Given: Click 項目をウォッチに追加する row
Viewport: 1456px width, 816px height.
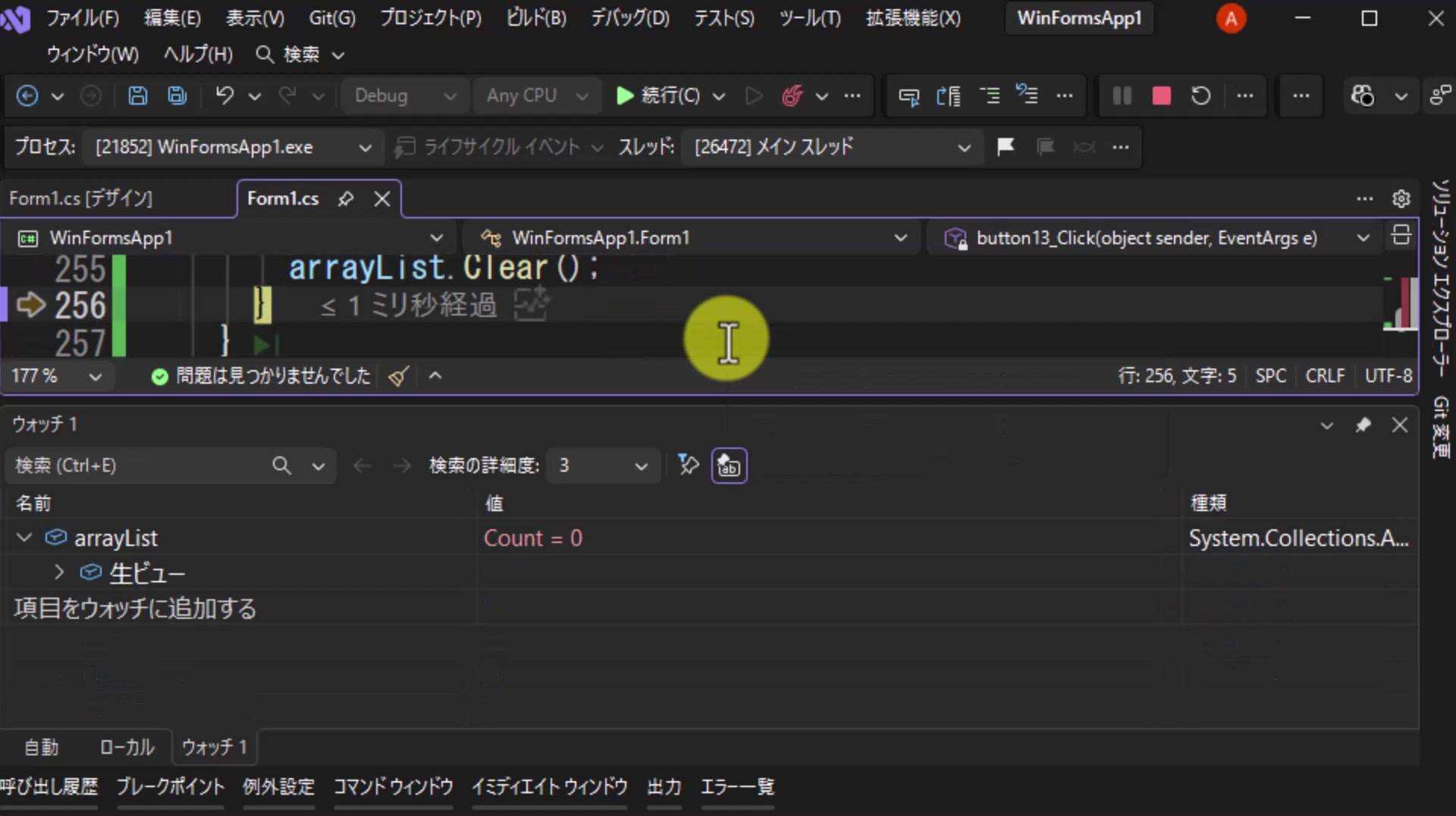Looking at the screenshot, I should [135, 608].
